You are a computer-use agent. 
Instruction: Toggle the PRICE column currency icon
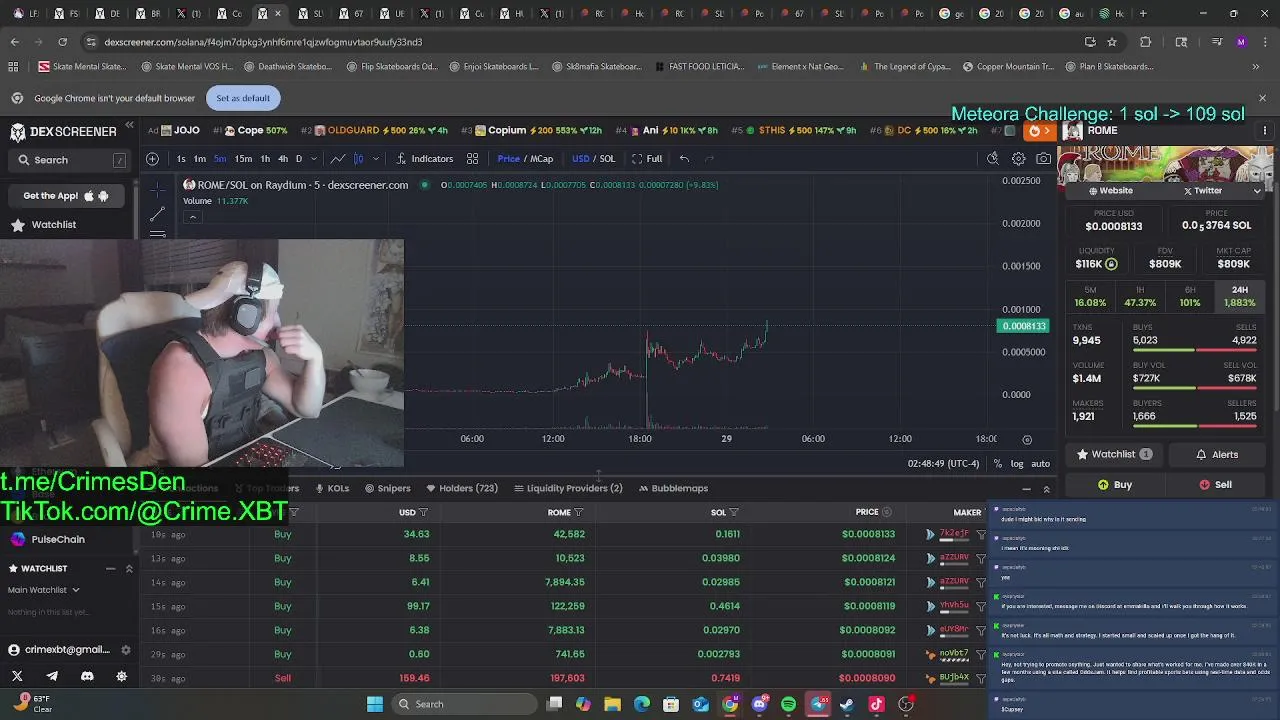point(886,512)
